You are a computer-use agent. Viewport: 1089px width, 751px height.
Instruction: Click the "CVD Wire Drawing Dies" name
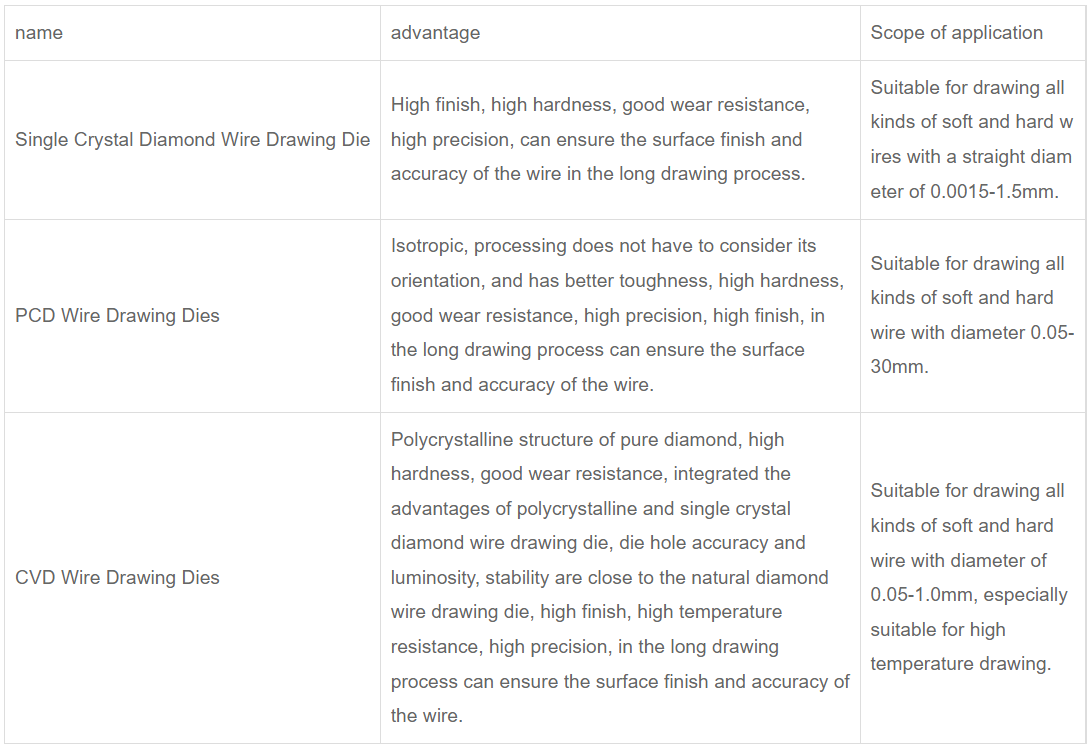tap(117, 578)
